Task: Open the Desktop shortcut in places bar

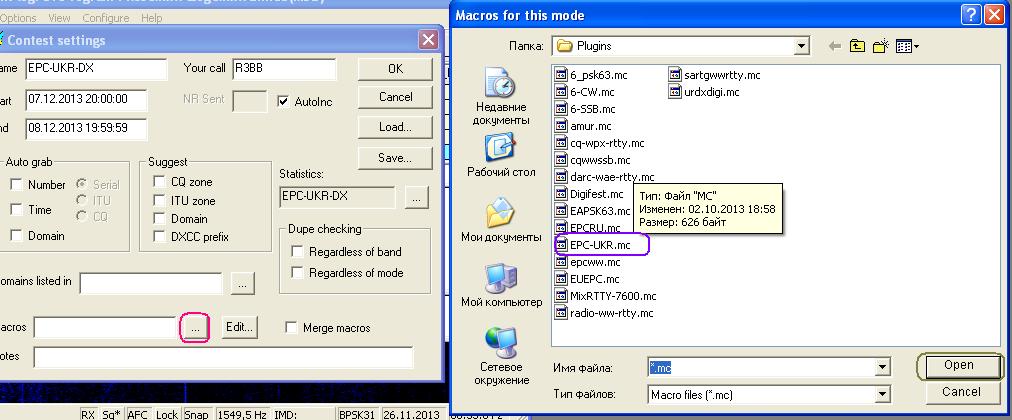Action: coord(501,149)
